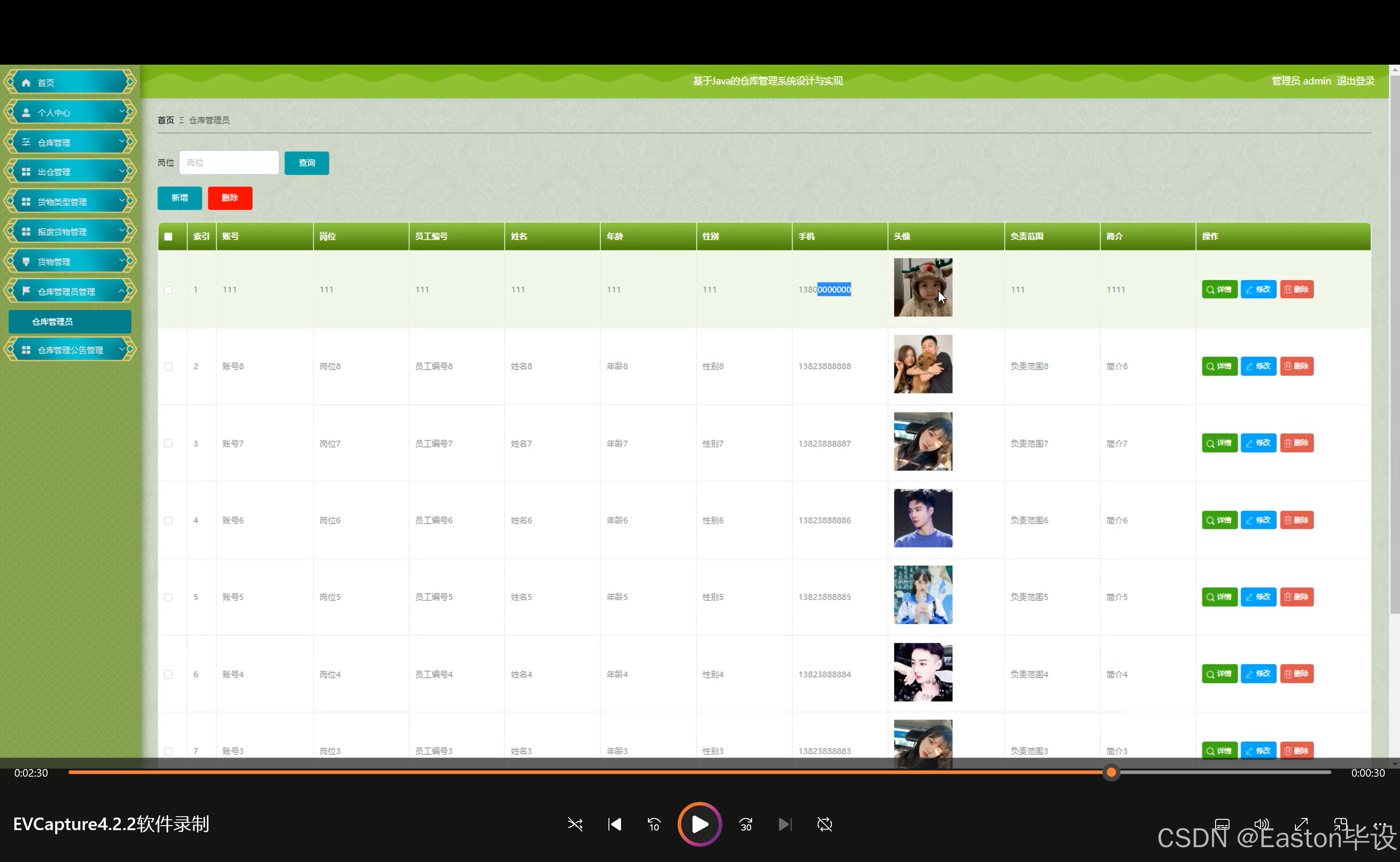Go to the previous track
This screenshot has height=862, width=1400.
click(x=614, y=824)
